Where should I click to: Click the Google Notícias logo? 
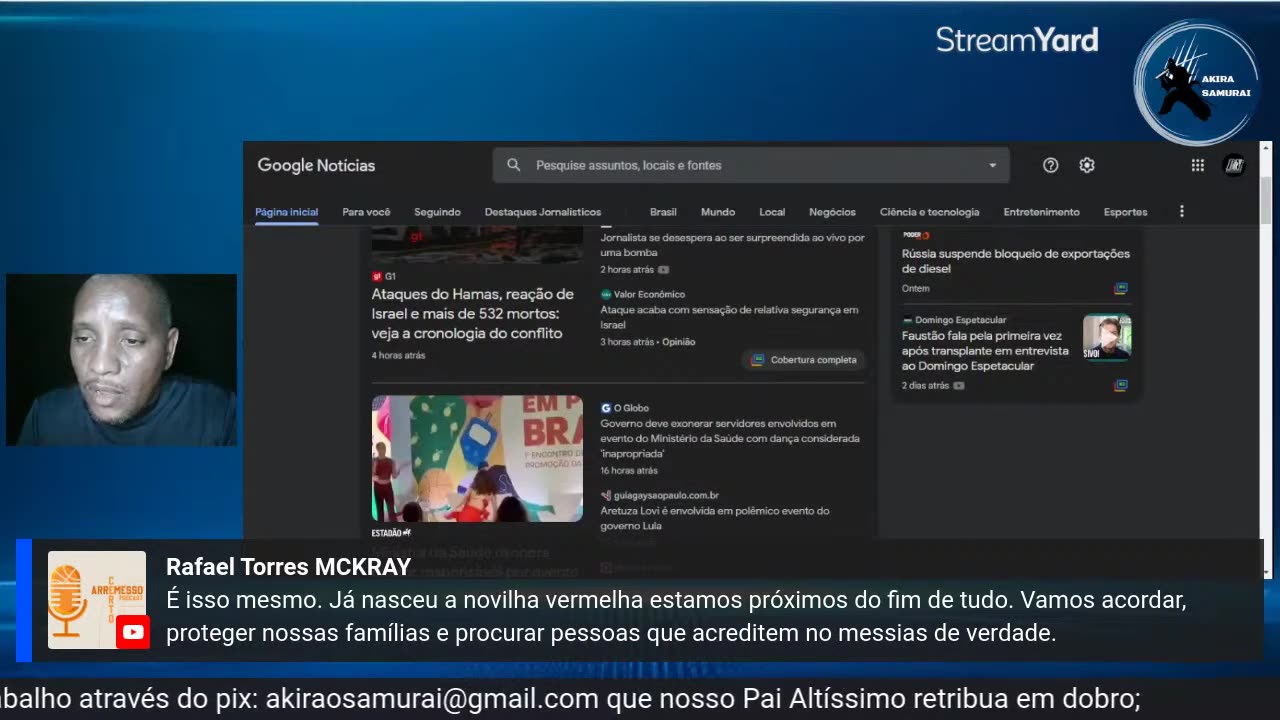coord(316,166)
